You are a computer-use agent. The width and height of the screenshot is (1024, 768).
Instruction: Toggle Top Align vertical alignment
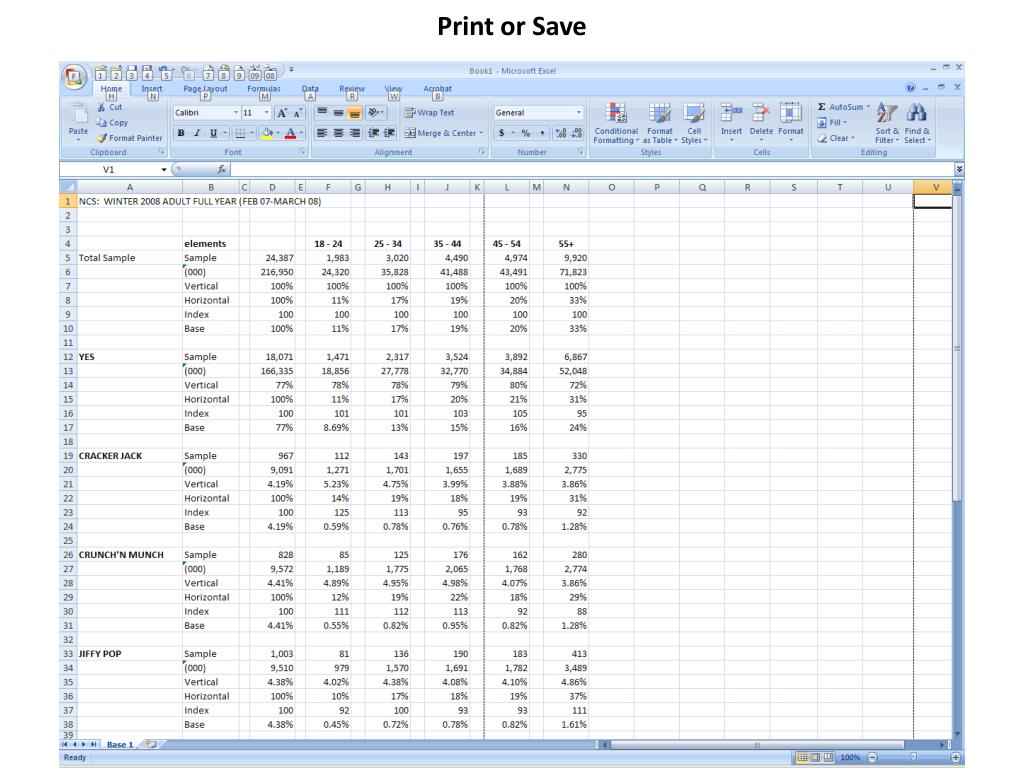coord(322,113)
